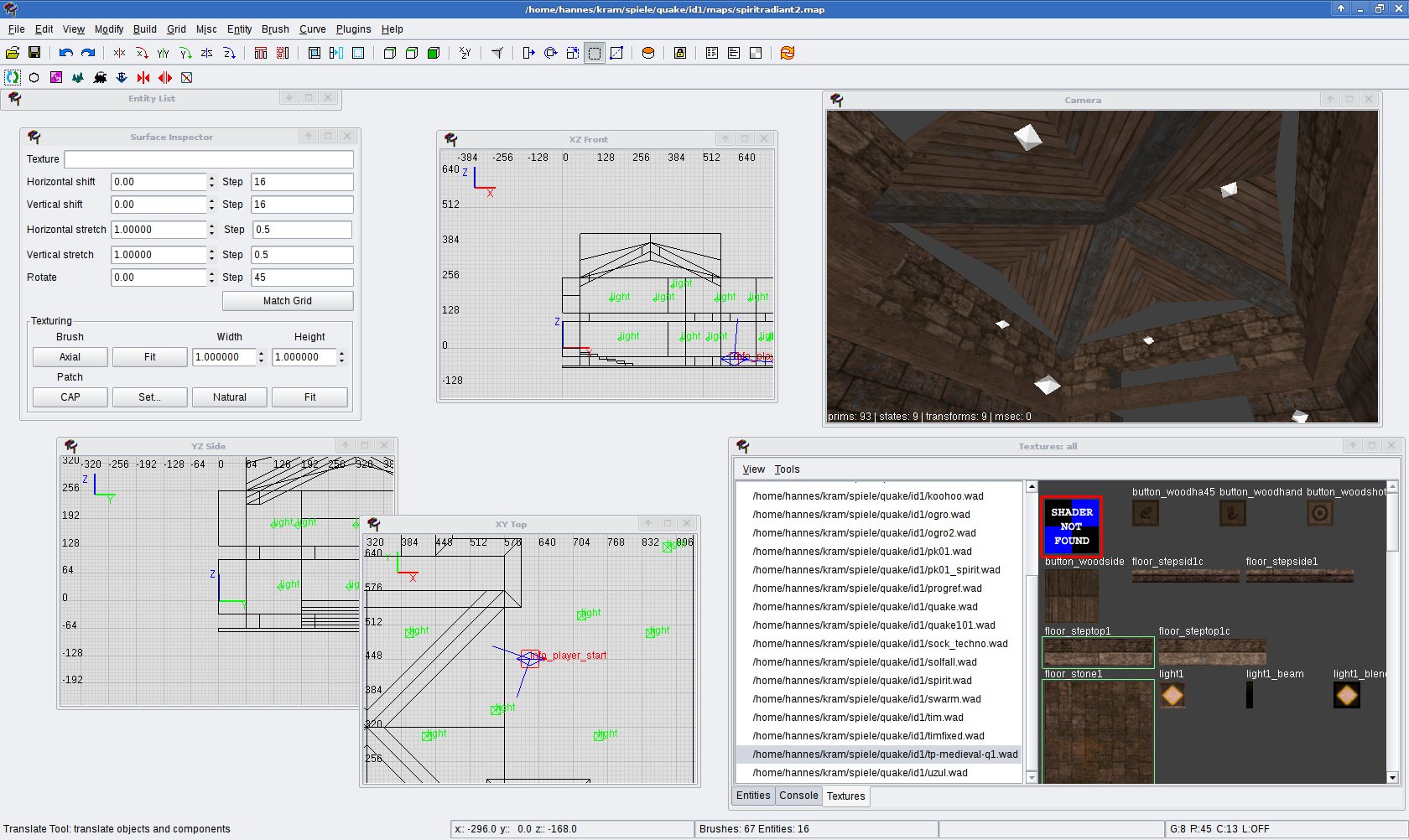
Task: Select the SHADER NOT FOUND texture swatch
Action: coord(1072,526)
